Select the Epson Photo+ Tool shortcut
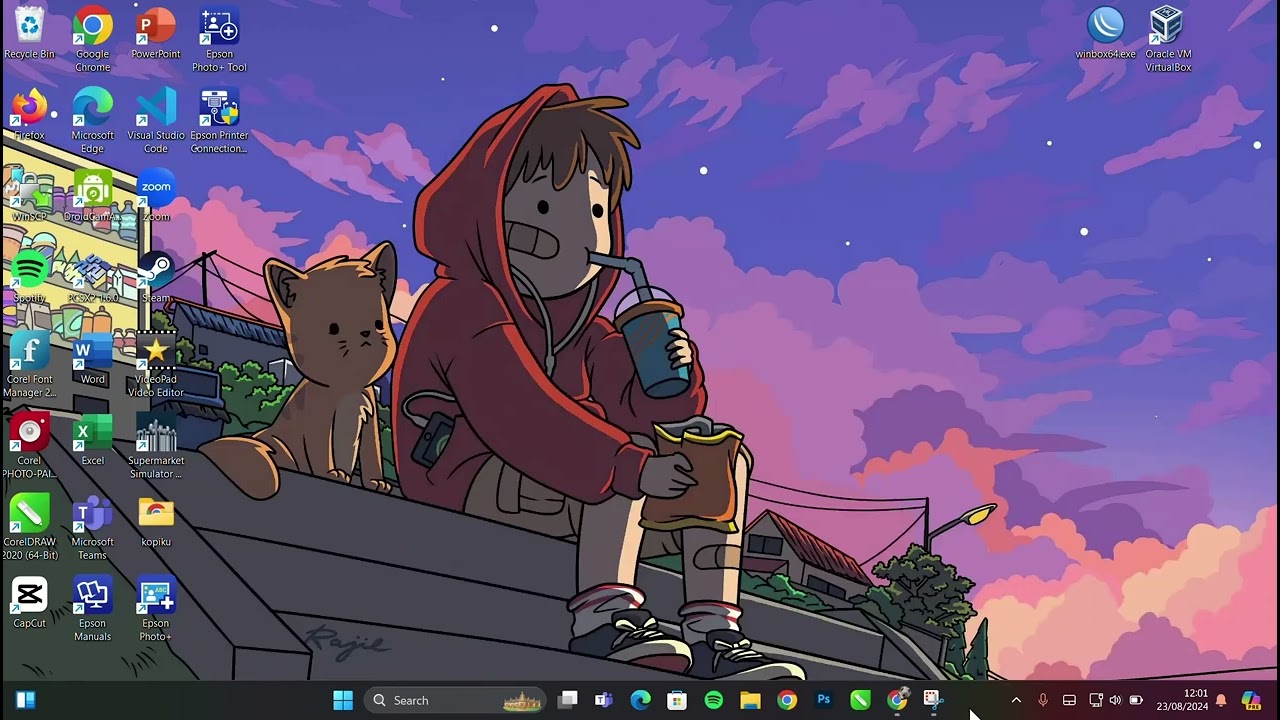The image size is (1280, 720). (x=219, y=40)
